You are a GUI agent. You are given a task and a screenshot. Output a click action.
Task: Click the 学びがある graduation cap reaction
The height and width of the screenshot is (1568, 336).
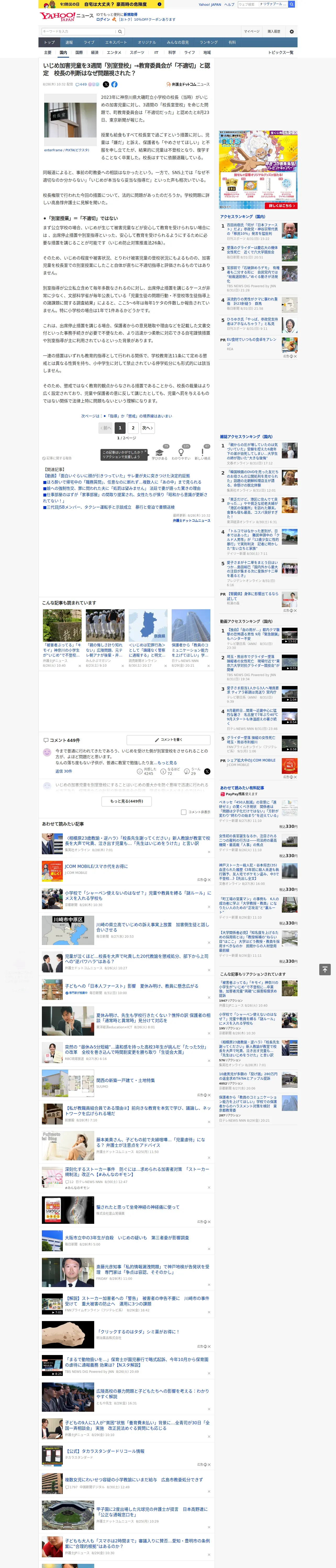[x=160, y=452]
